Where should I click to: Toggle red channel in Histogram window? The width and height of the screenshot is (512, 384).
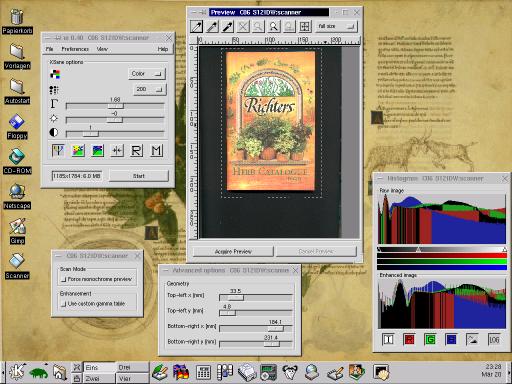point(409,339)
